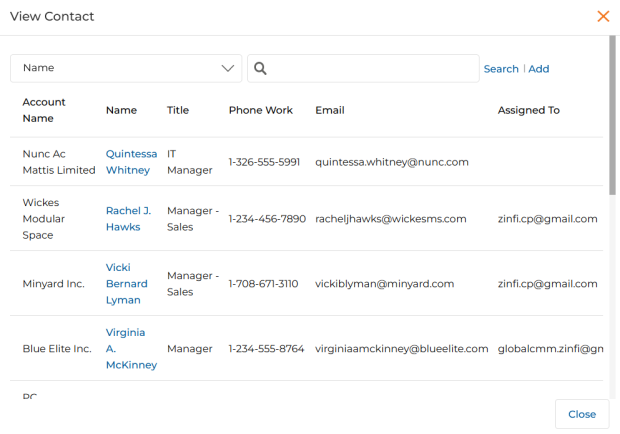The image size is (620, 434).
Task: Click the Phone Work column header
Action: click(261, 110)
